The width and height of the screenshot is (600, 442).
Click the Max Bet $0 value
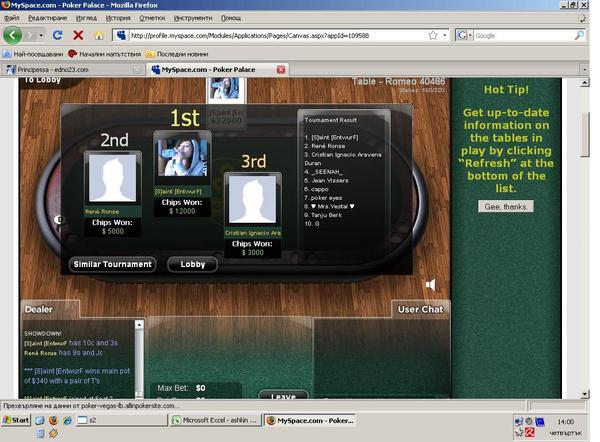pos(201,388)
